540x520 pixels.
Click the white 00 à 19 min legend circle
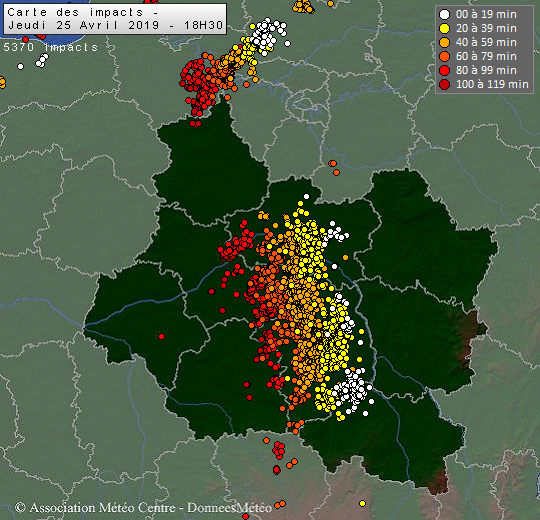[x=445, y=14]
